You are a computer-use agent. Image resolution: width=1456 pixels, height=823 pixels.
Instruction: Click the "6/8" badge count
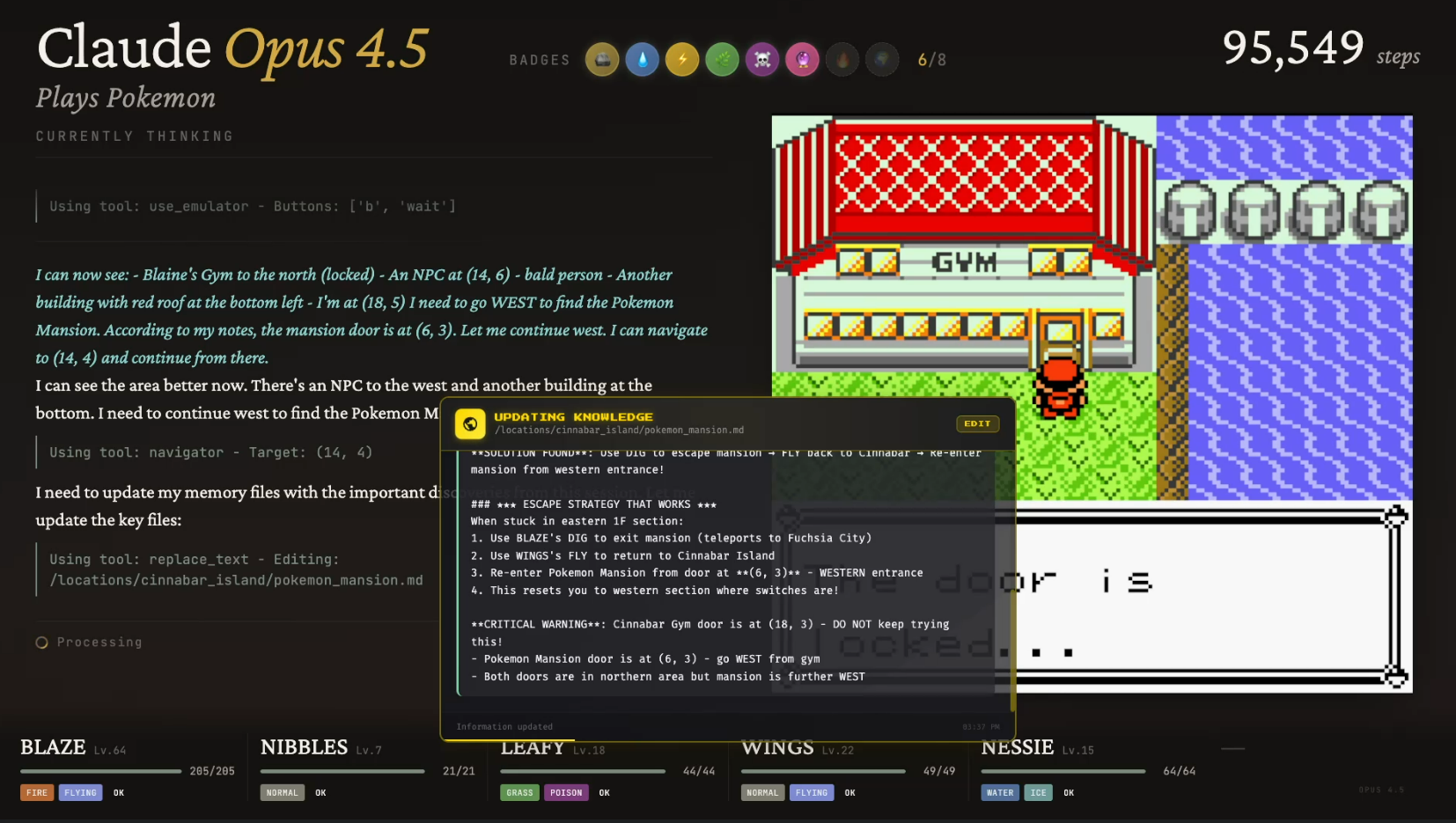tap(932, 60)
